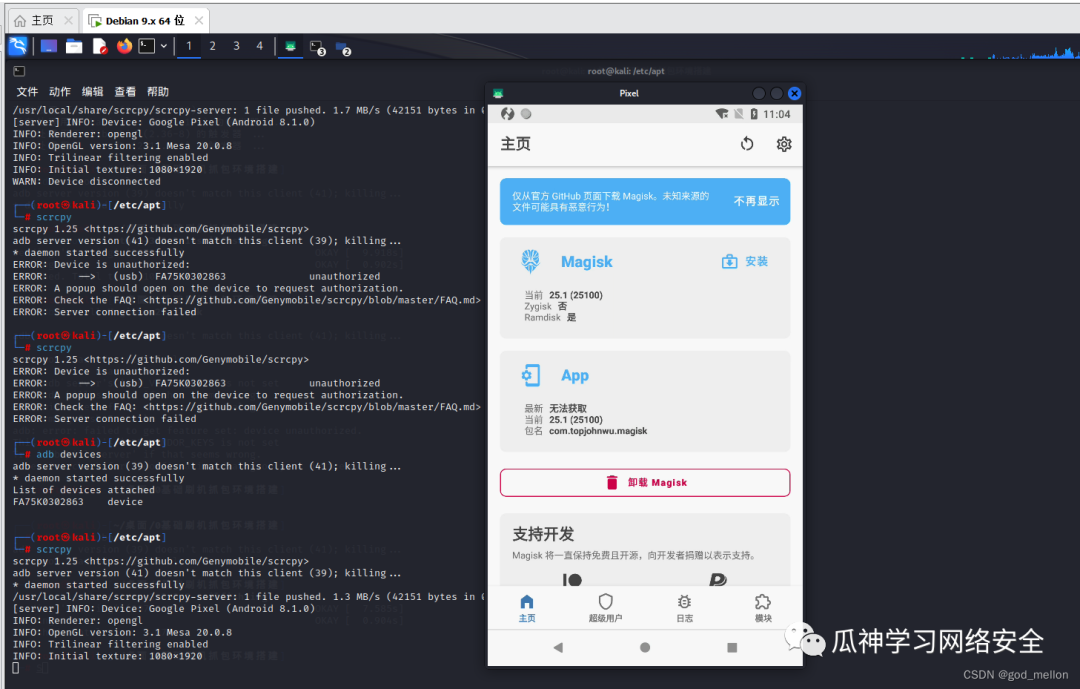Expand the terminal launcher dropdown arrow

[164, 46]
